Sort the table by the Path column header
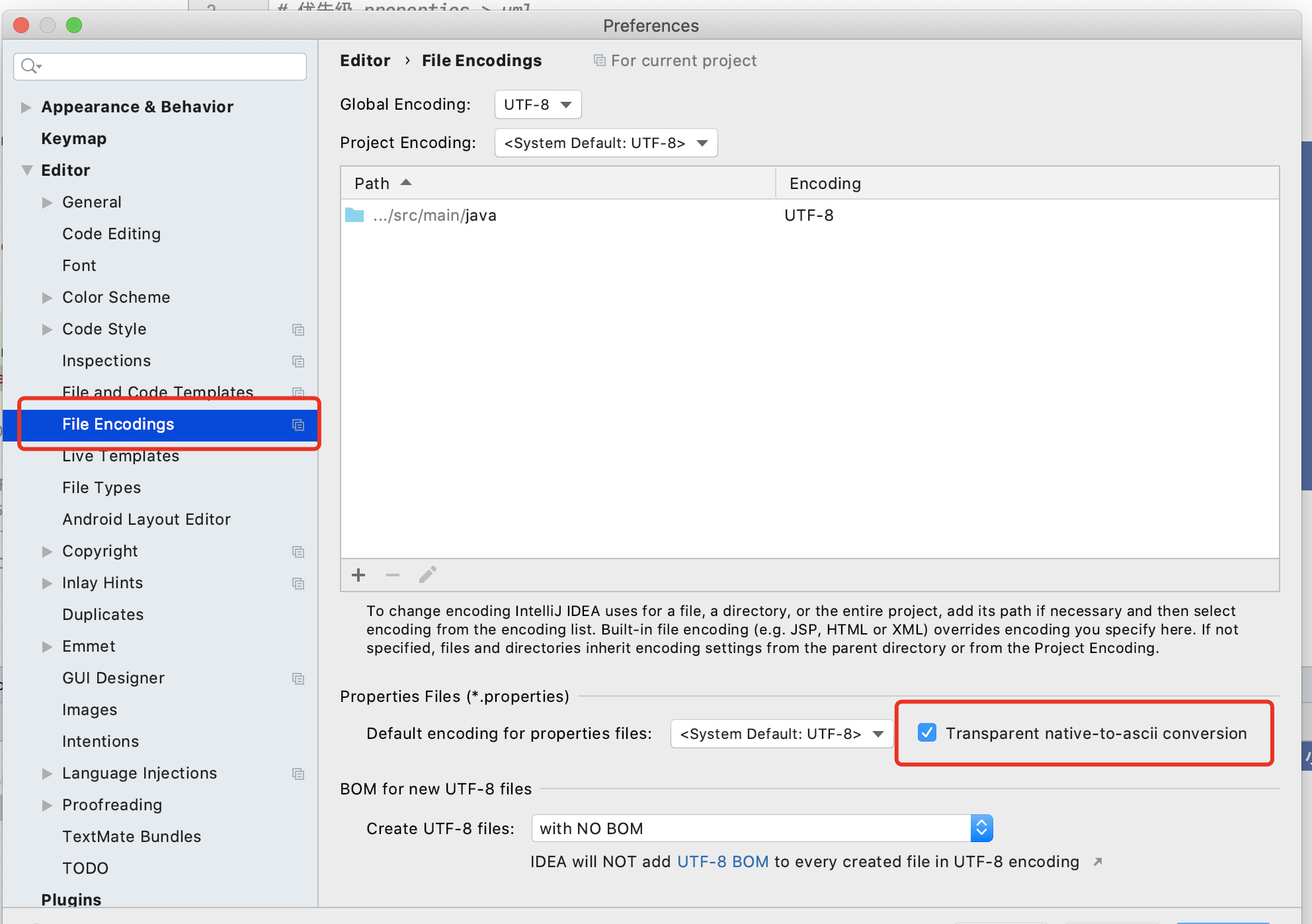1312x924 pixels. 373,183
